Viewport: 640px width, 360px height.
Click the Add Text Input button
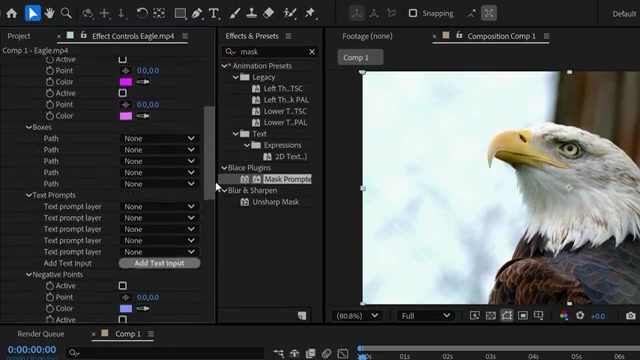click(160, 263)
